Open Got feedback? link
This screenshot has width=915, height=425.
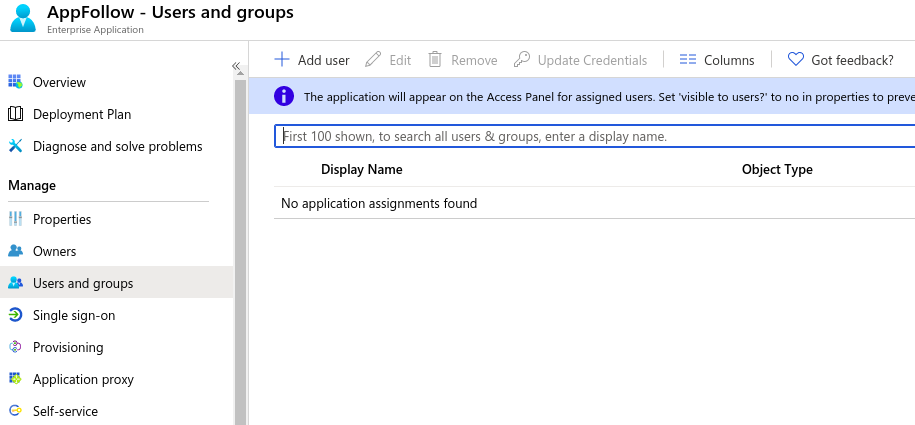coord(852,61)
